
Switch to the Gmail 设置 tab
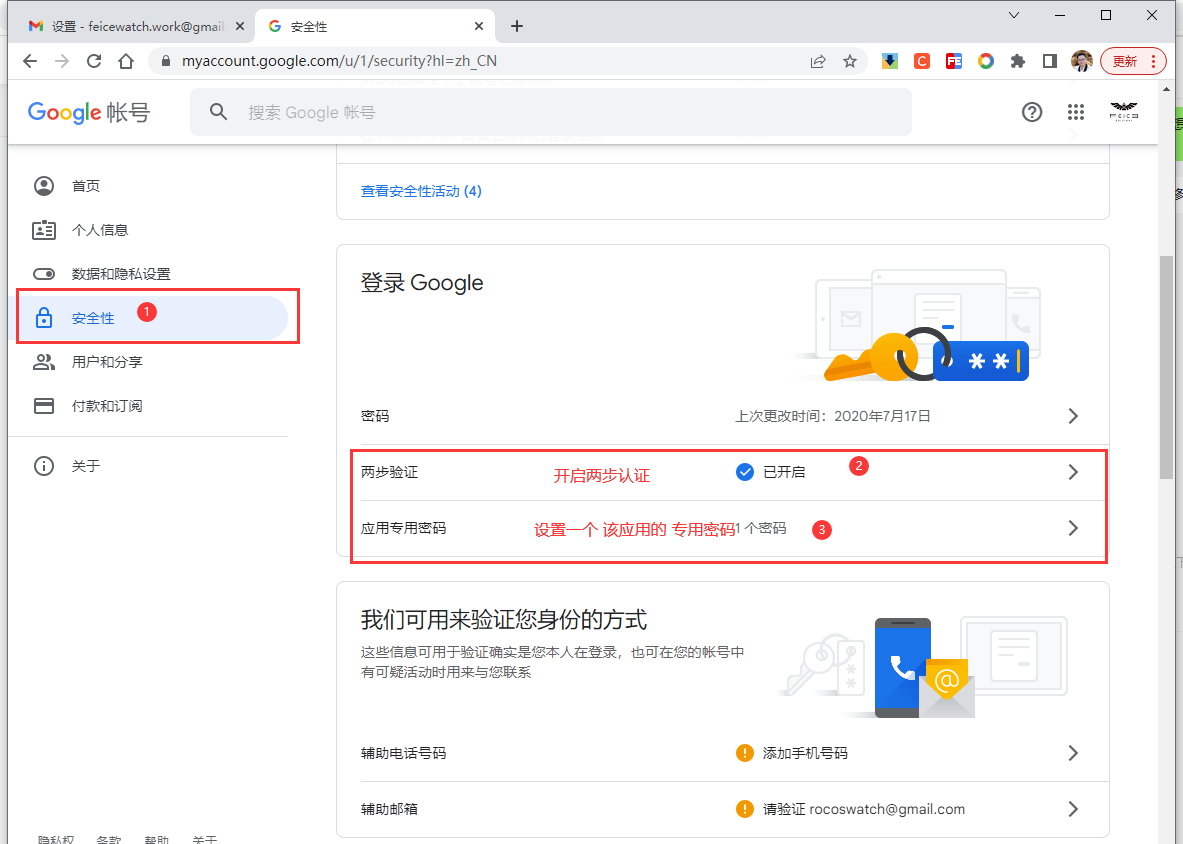[135, 26]
